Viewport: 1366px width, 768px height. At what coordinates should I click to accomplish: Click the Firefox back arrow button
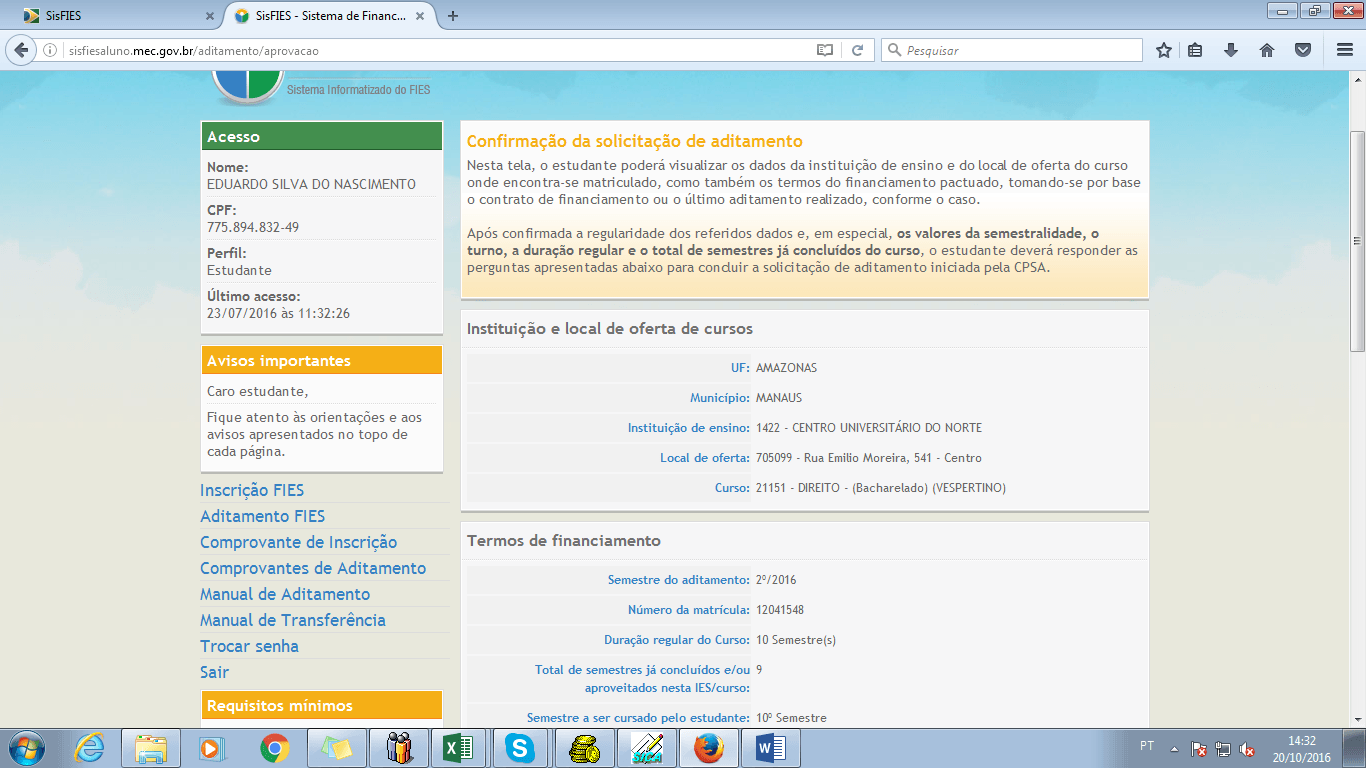[x=21, y=50]
